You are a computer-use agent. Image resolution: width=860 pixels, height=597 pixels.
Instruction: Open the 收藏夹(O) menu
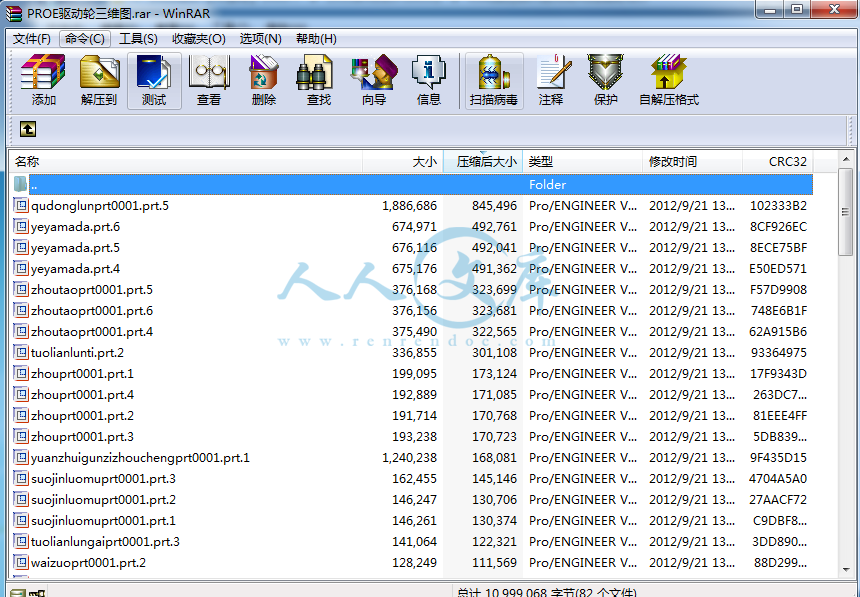[x=199, y=39]
